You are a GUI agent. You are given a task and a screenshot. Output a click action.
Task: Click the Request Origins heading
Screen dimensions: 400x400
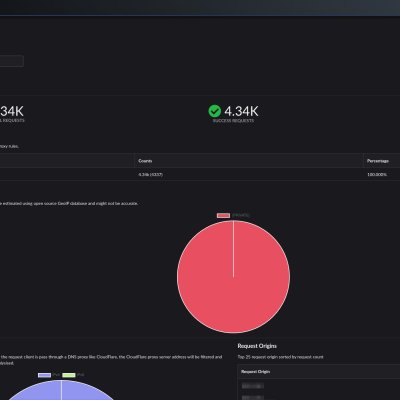click(257, 346)
